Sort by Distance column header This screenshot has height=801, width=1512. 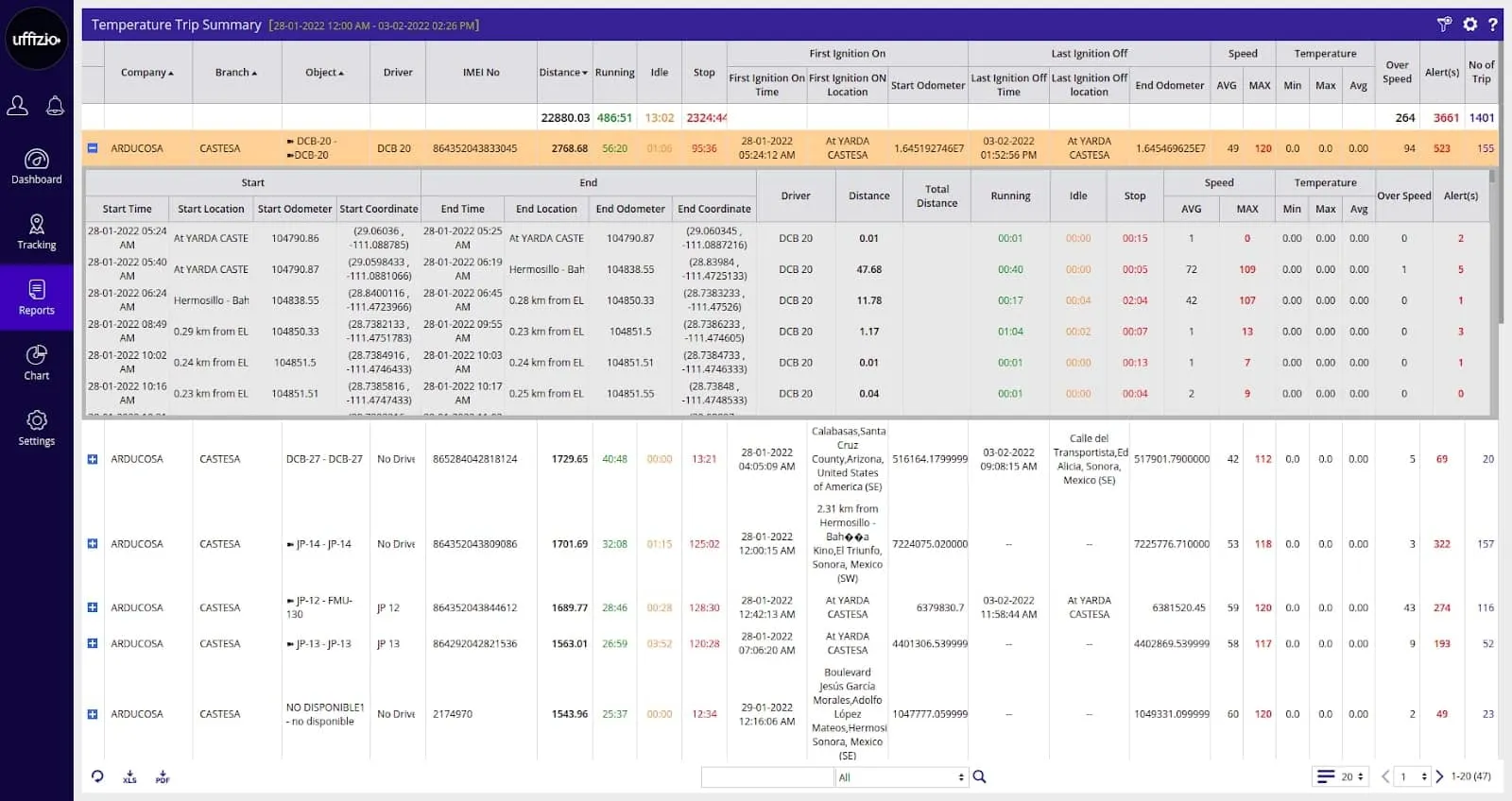tap(562, 73)
